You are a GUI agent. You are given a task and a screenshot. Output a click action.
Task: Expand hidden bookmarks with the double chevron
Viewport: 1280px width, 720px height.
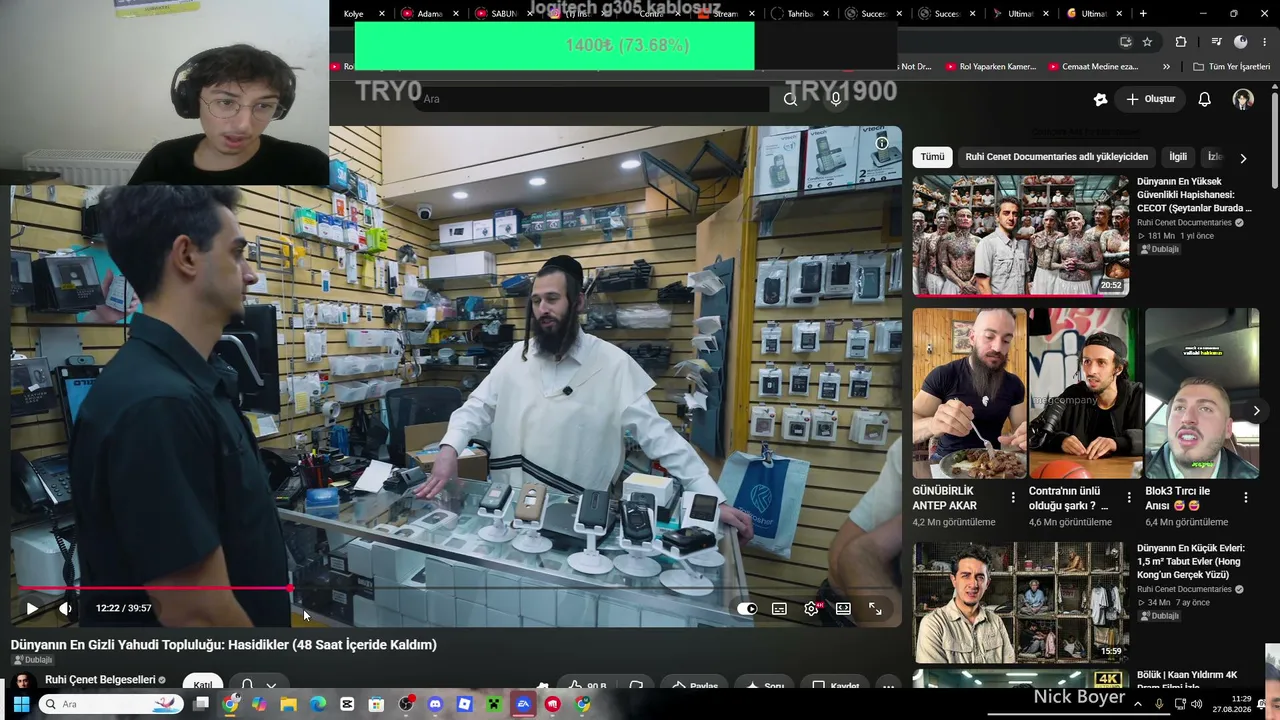click(1166, 67)
